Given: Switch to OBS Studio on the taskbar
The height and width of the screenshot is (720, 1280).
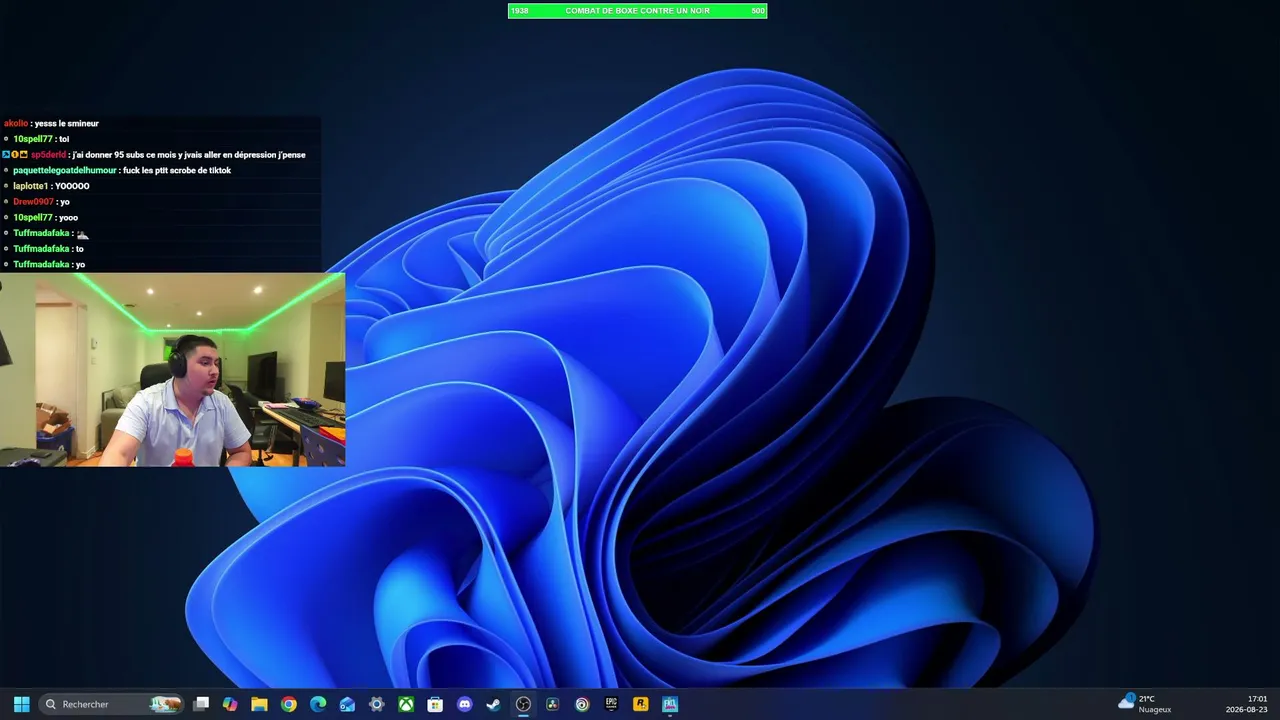Looking at the screenshot, I should (x=523, y=704).
